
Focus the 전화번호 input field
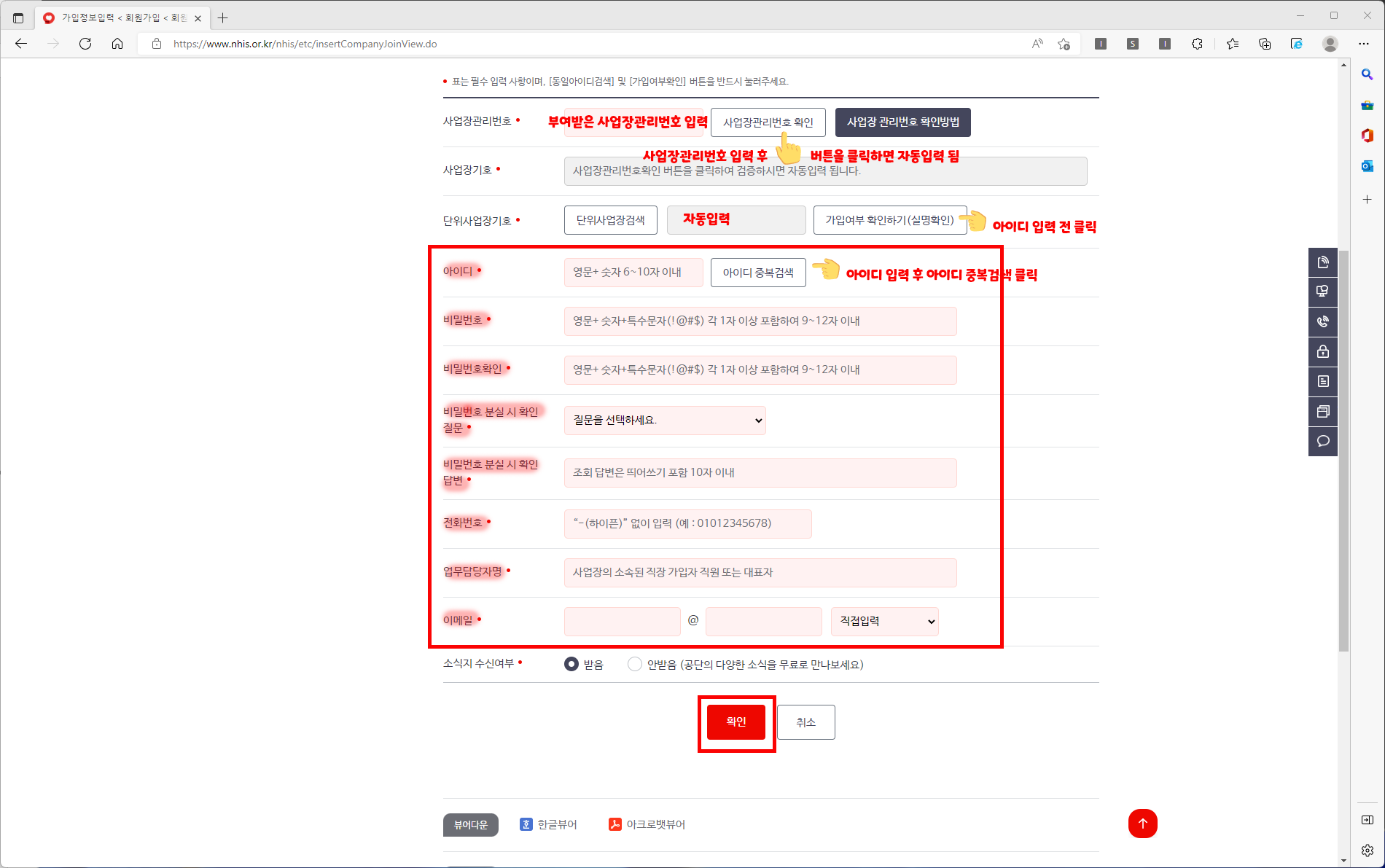[x=688, y=524]
